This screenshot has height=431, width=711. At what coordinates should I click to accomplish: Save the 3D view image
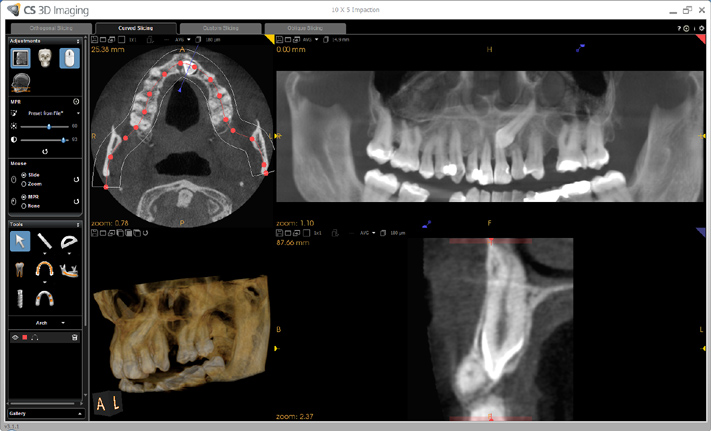[94, 233]
